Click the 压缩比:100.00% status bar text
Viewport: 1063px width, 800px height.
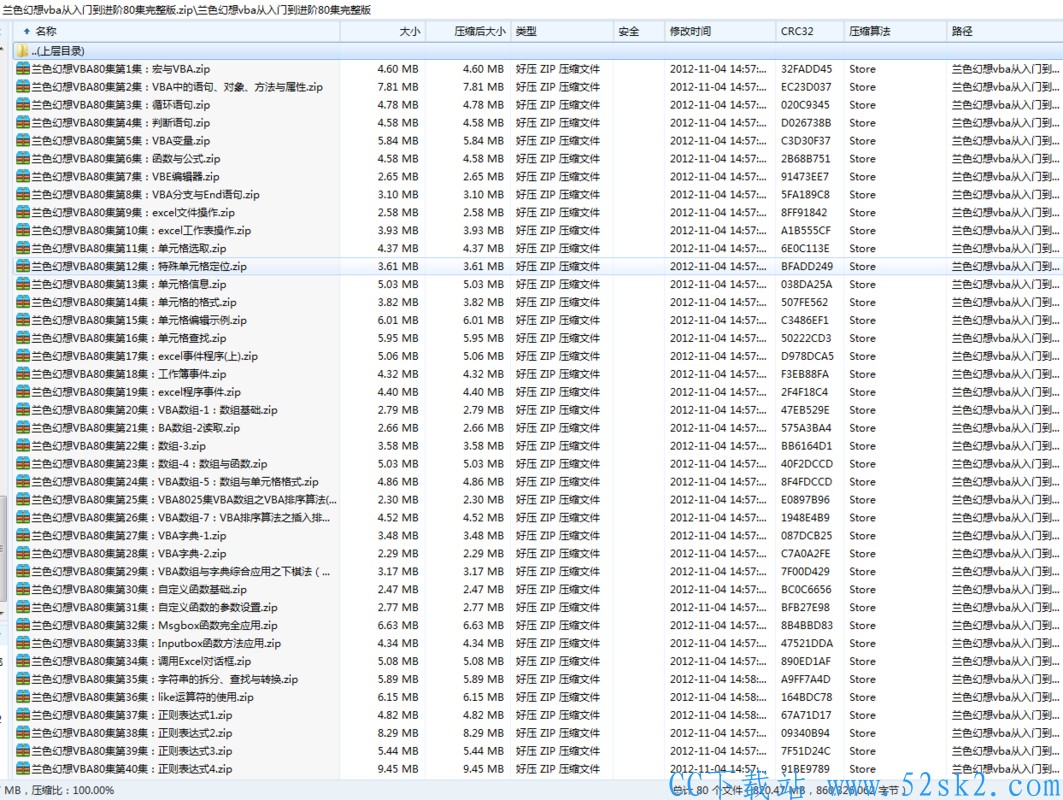(x=73, y=791)
